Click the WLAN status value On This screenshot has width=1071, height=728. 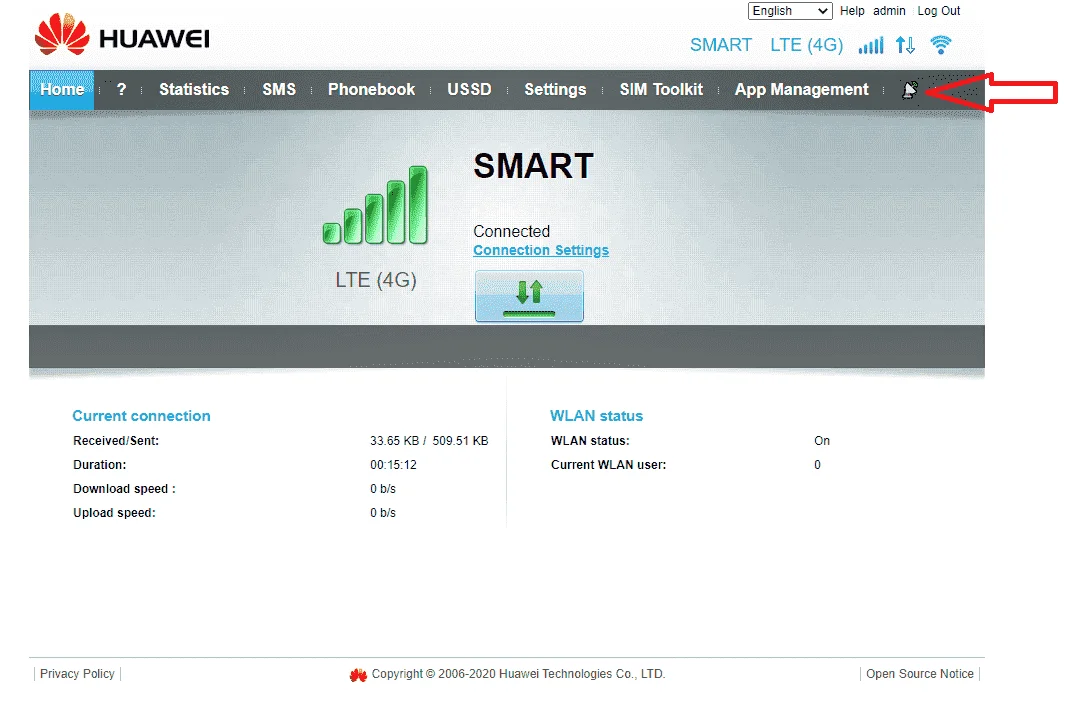822,441
